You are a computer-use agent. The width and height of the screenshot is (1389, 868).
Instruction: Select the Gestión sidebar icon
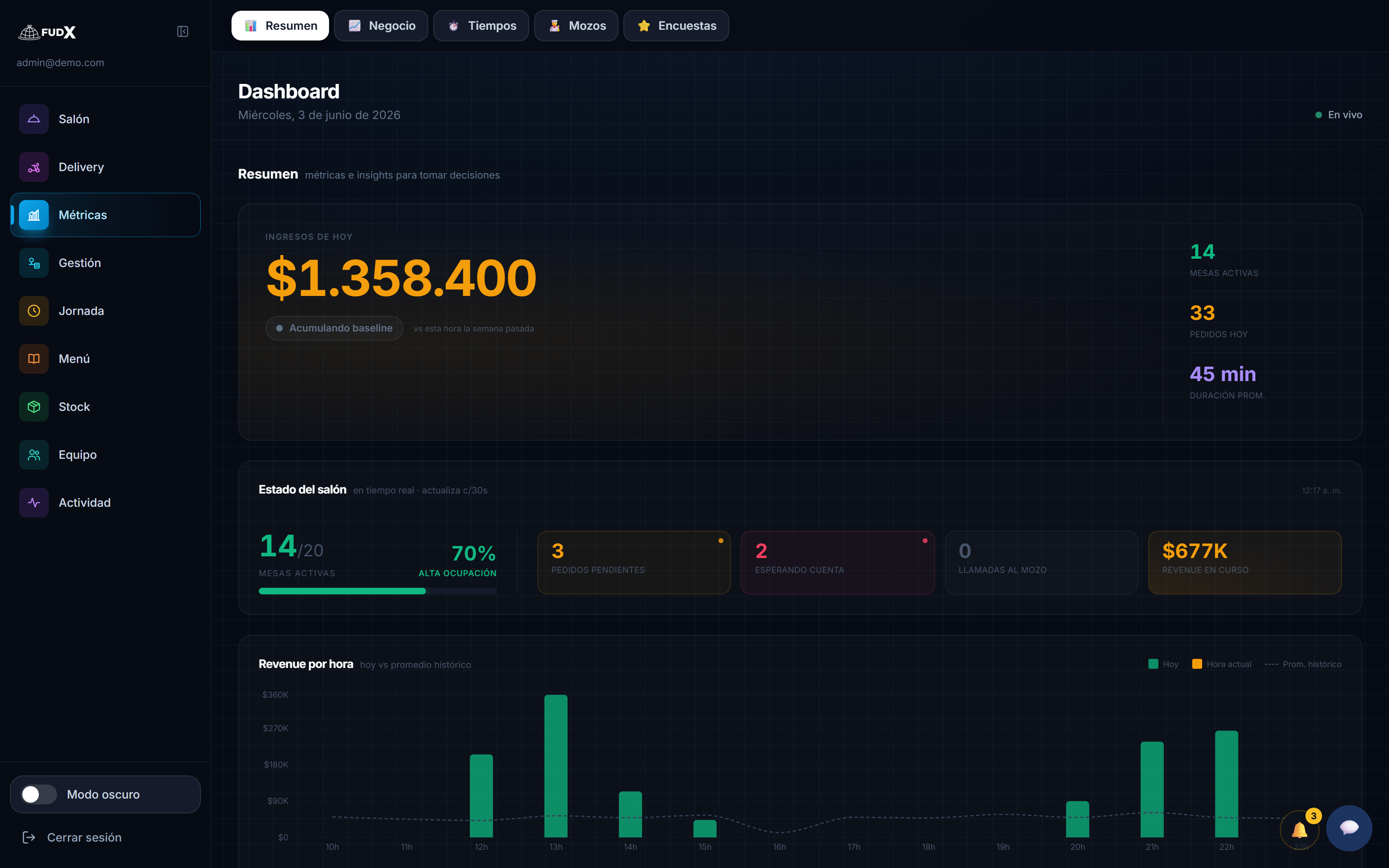click(34, 263)
